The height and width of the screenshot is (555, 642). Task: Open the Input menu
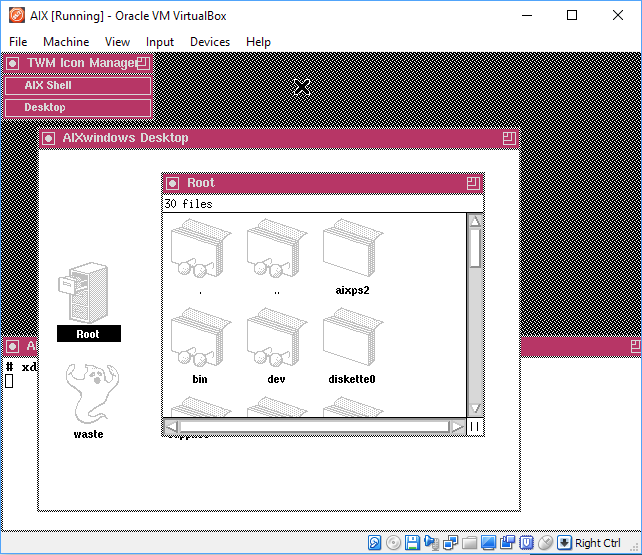tap(160, 42)
